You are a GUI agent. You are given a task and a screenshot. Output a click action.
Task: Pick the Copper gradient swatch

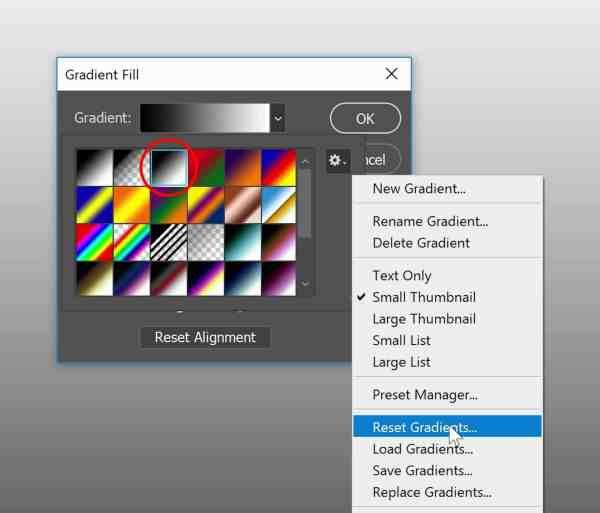[x=243, y=205]
